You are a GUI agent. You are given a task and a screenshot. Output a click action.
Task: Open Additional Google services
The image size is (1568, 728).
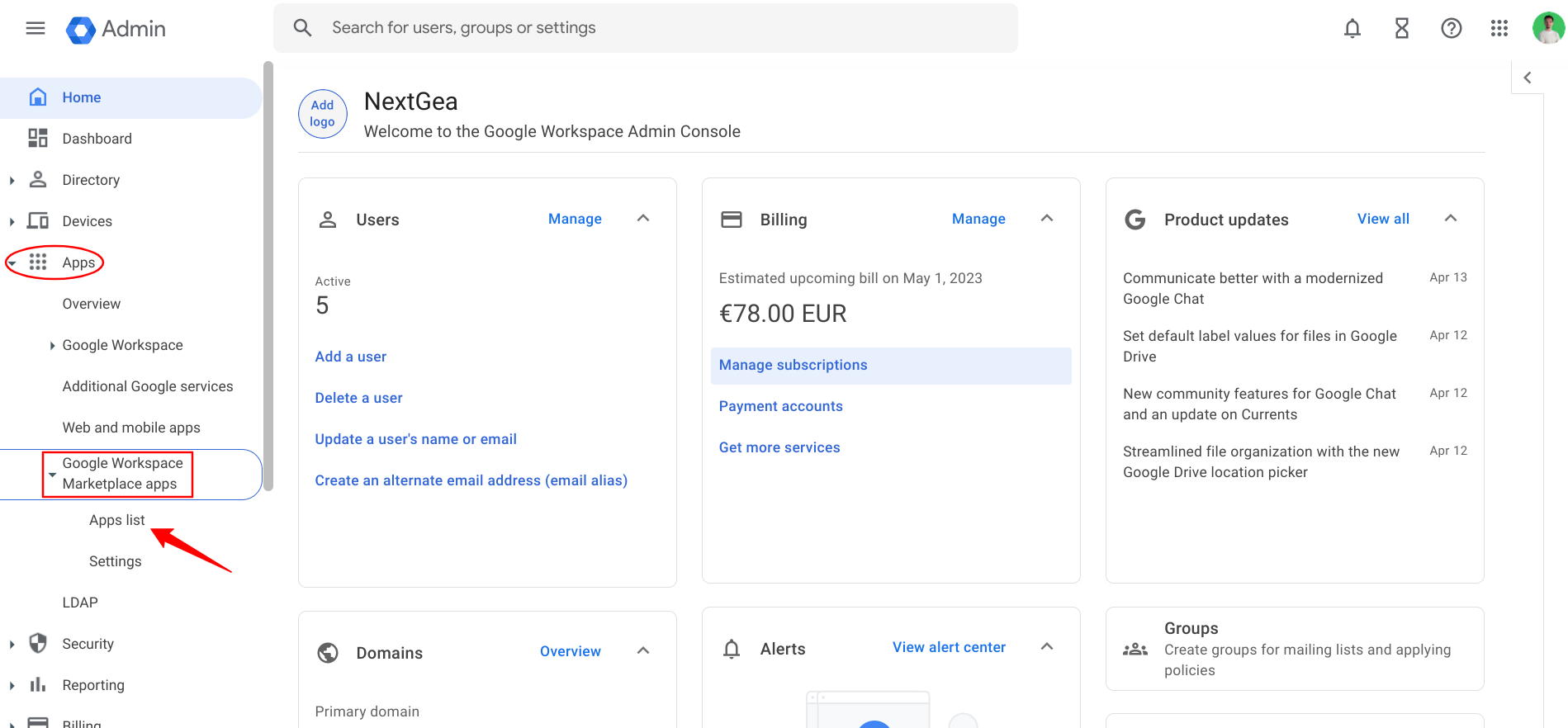148,386
